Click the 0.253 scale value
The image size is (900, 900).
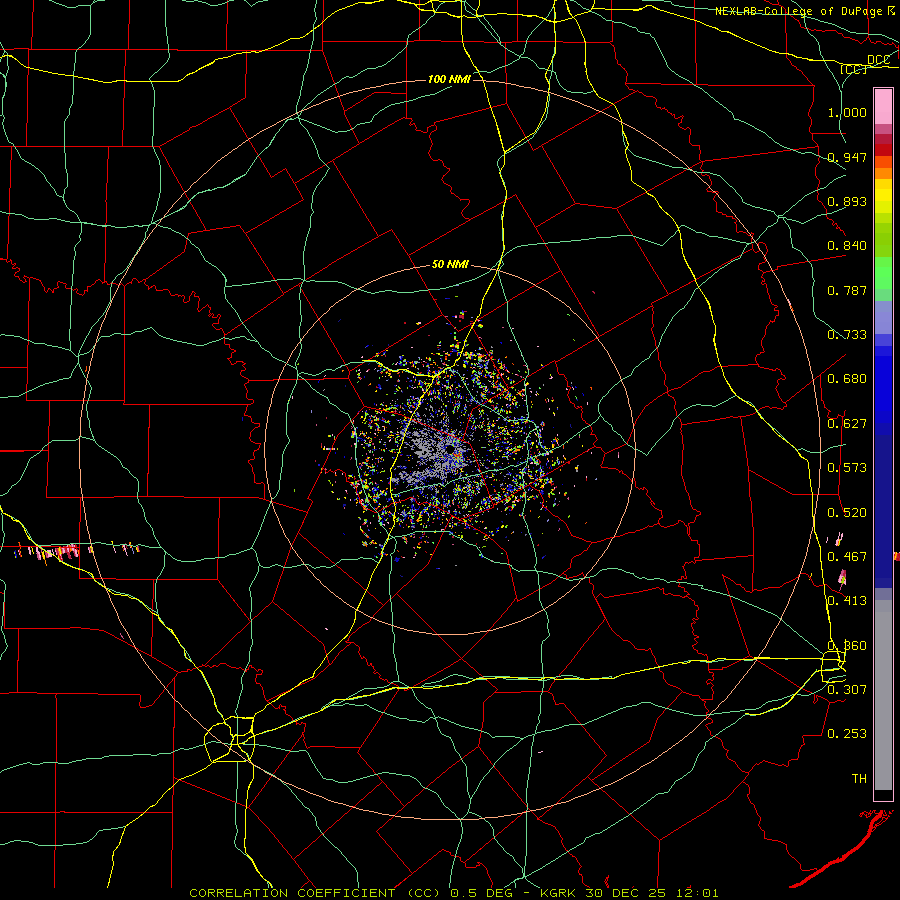847,734
